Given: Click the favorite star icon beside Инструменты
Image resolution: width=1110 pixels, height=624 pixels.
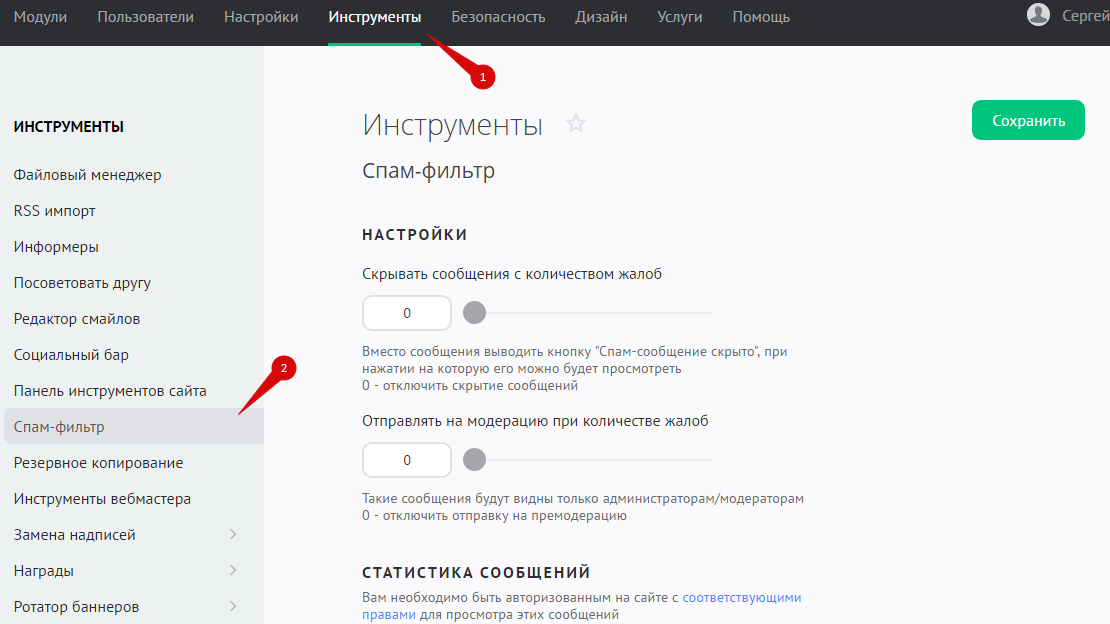Looking at the screenshot, I should click(576, 124).
